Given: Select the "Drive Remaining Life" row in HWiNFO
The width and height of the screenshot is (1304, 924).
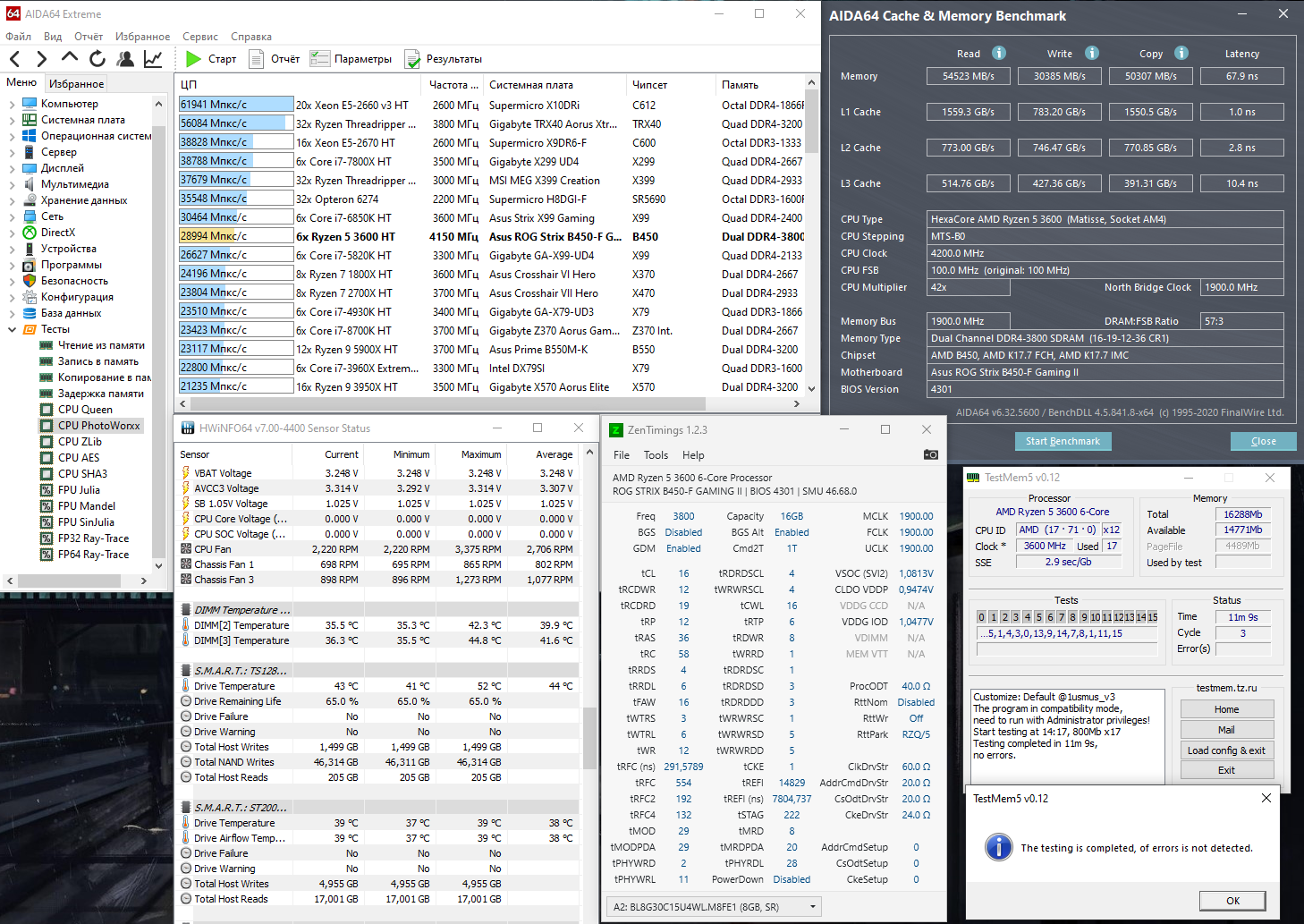Looking at the screenshot, I should pos(377,701).
